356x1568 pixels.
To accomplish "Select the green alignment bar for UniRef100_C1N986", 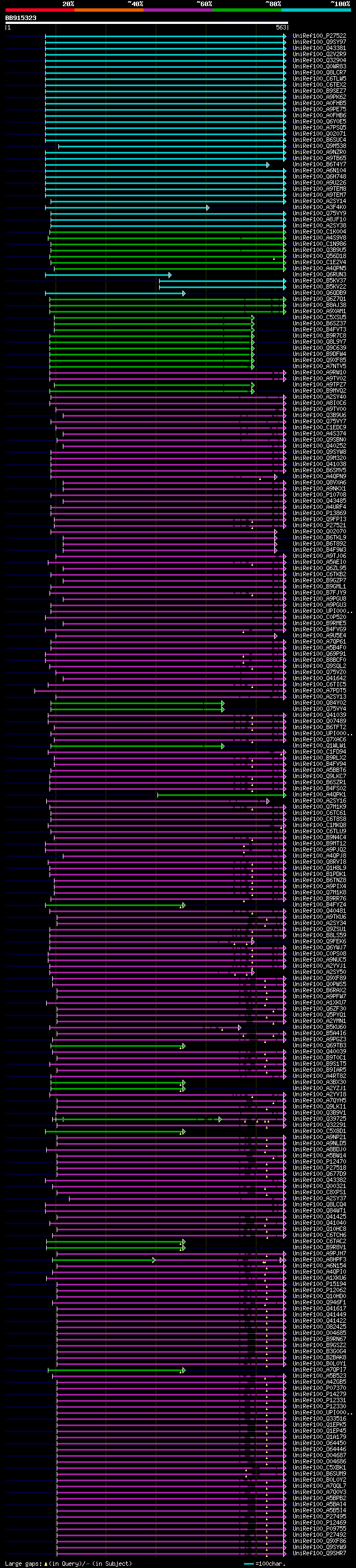I will pos(168,244).
